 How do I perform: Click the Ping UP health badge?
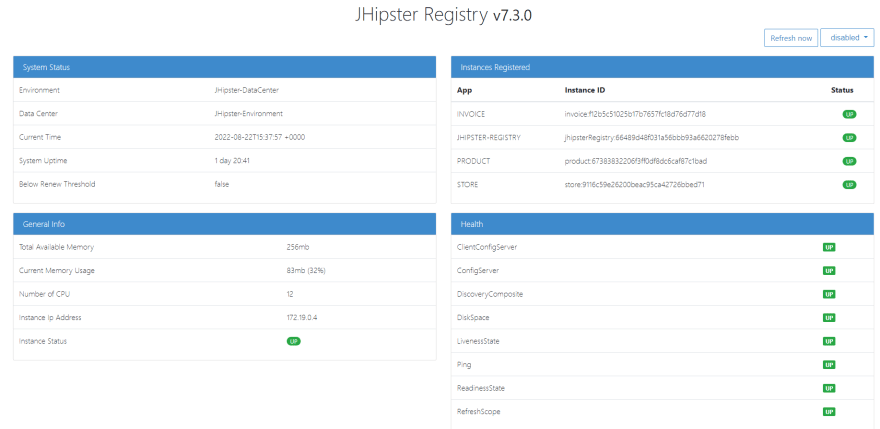(829, 365)
